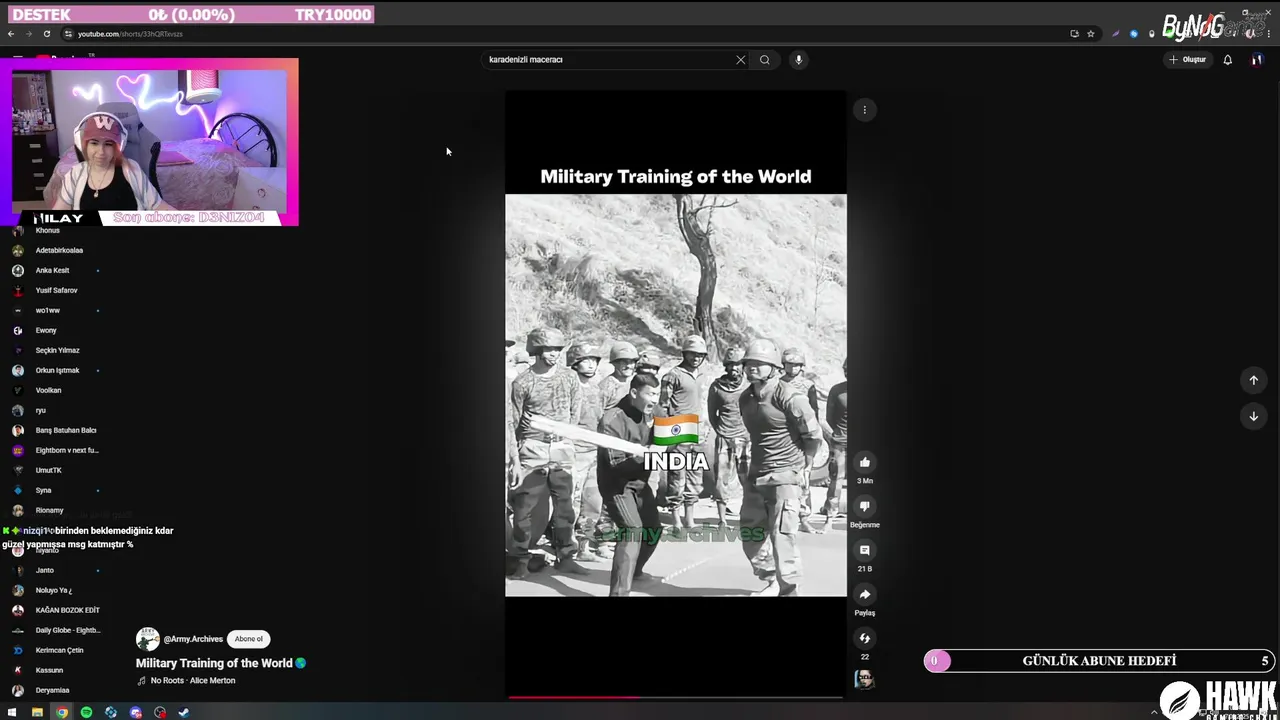Open the 'Oluştur' create button
This screenshot has width=1280, height=720.
pos(1188,60)
